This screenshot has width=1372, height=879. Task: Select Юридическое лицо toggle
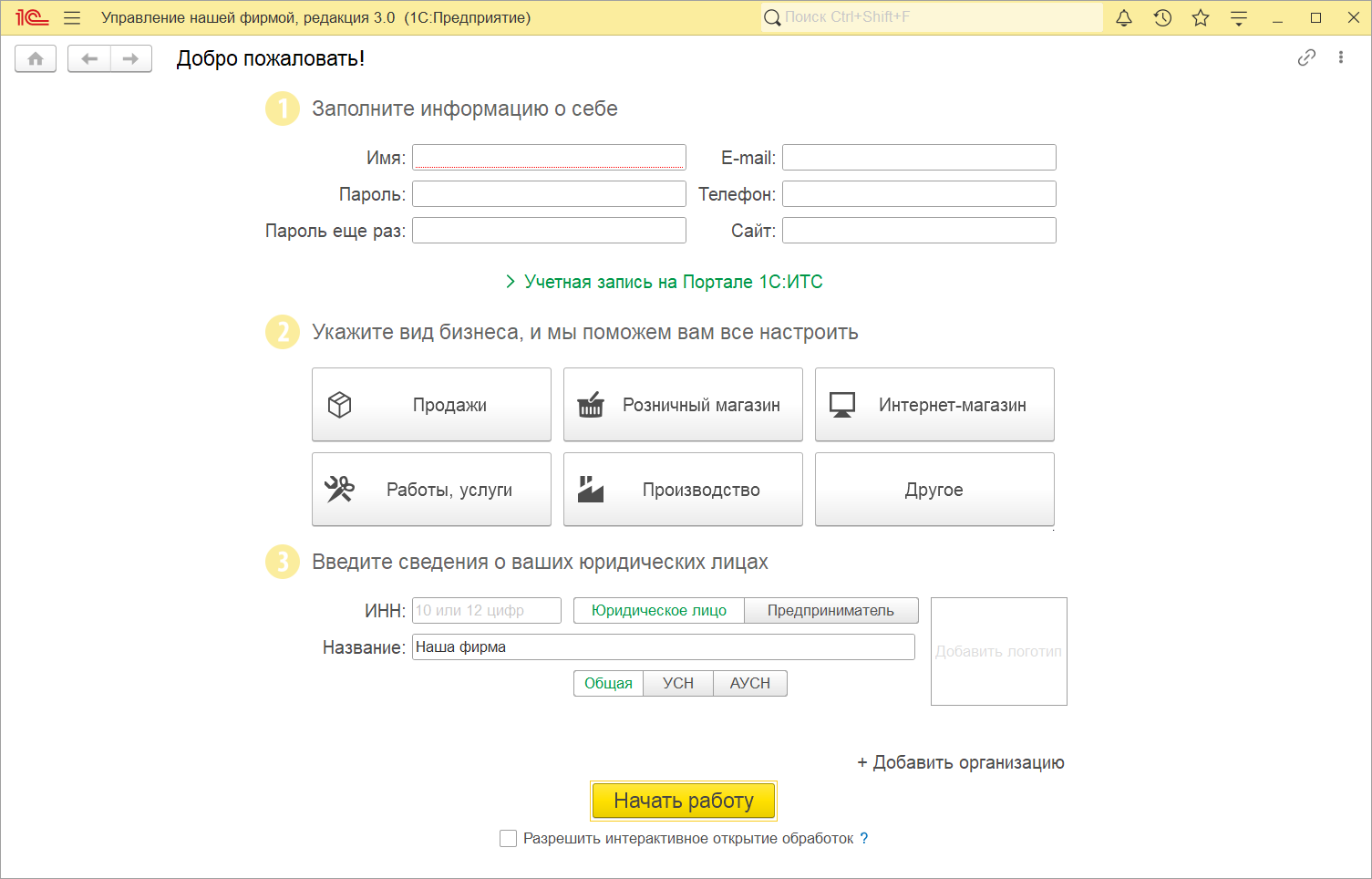[x=659, y=610]
